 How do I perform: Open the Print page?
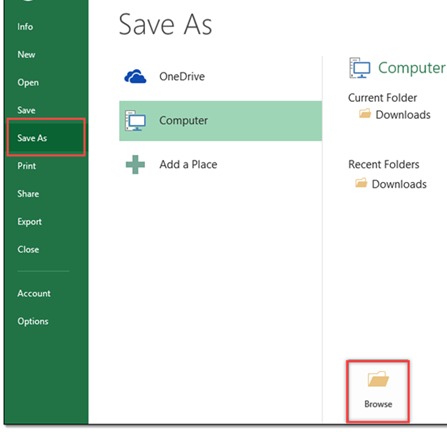[x=27, y=166]
